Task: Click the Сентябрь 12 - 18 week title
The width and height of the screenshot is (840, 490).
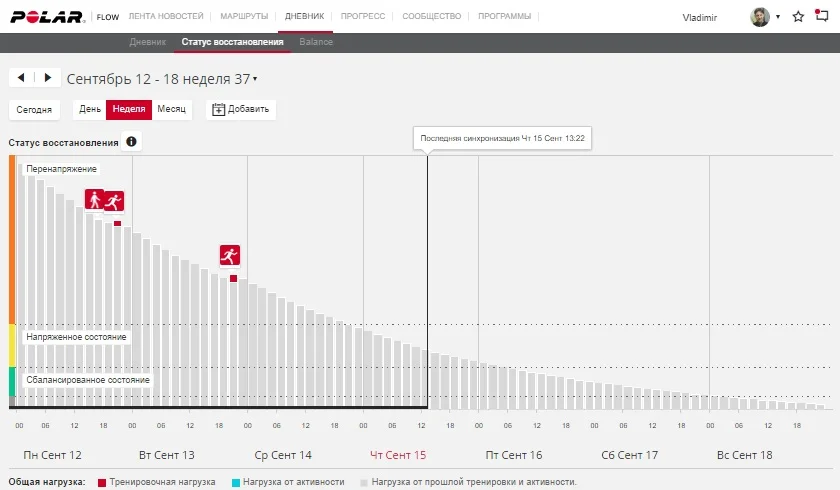Action: point(159,79)
